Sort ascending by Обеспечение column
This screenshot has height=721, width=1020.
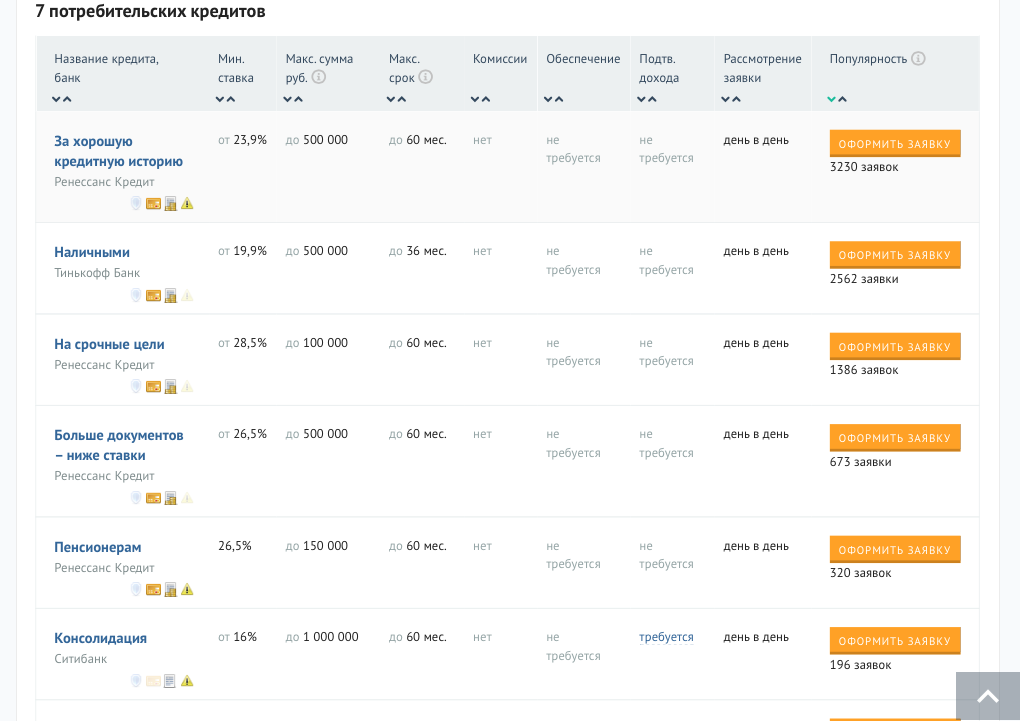point(559,100)
